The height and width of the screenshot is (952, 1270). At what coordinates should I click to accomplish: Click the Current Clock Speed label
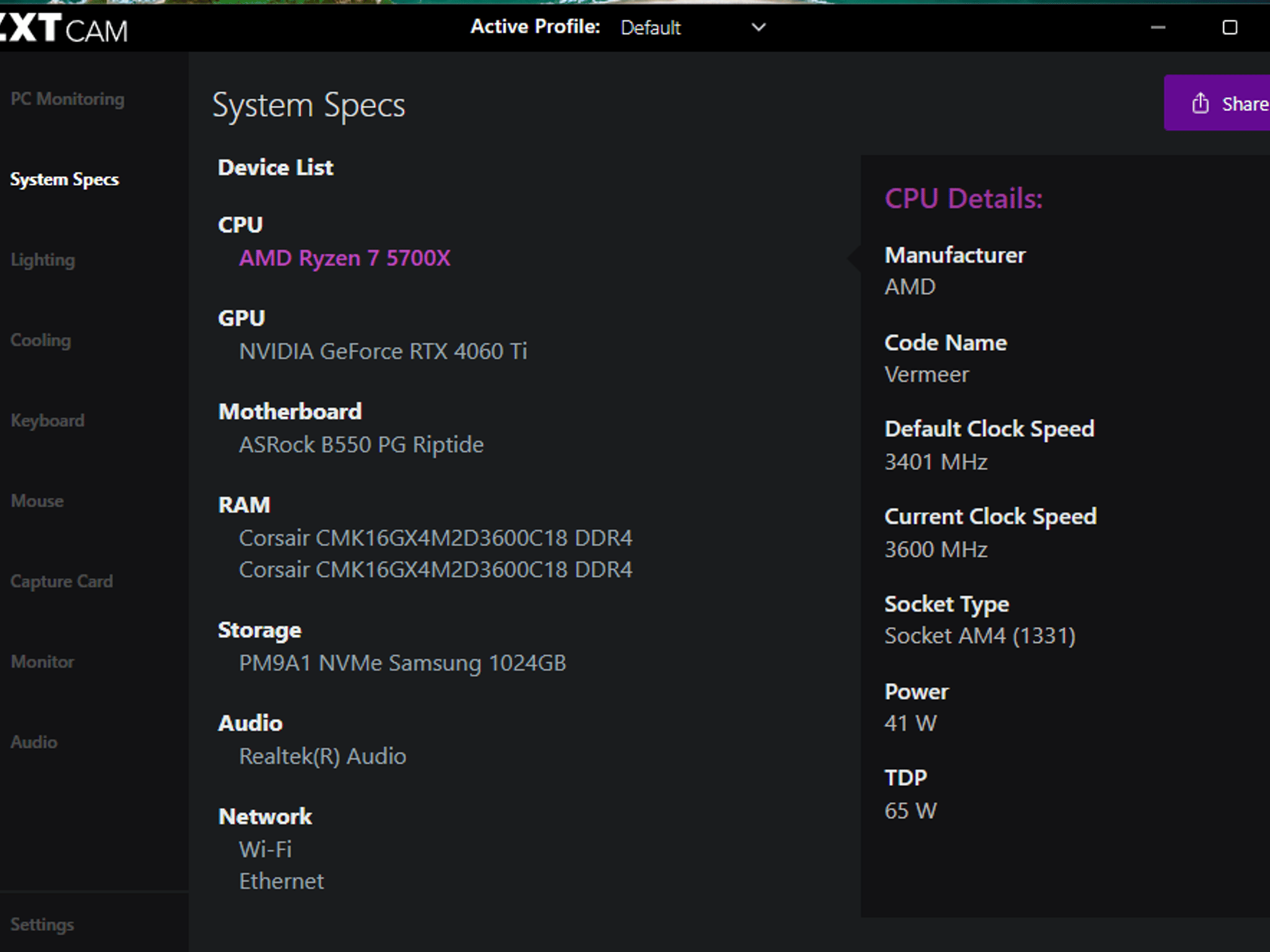(991, 517)
